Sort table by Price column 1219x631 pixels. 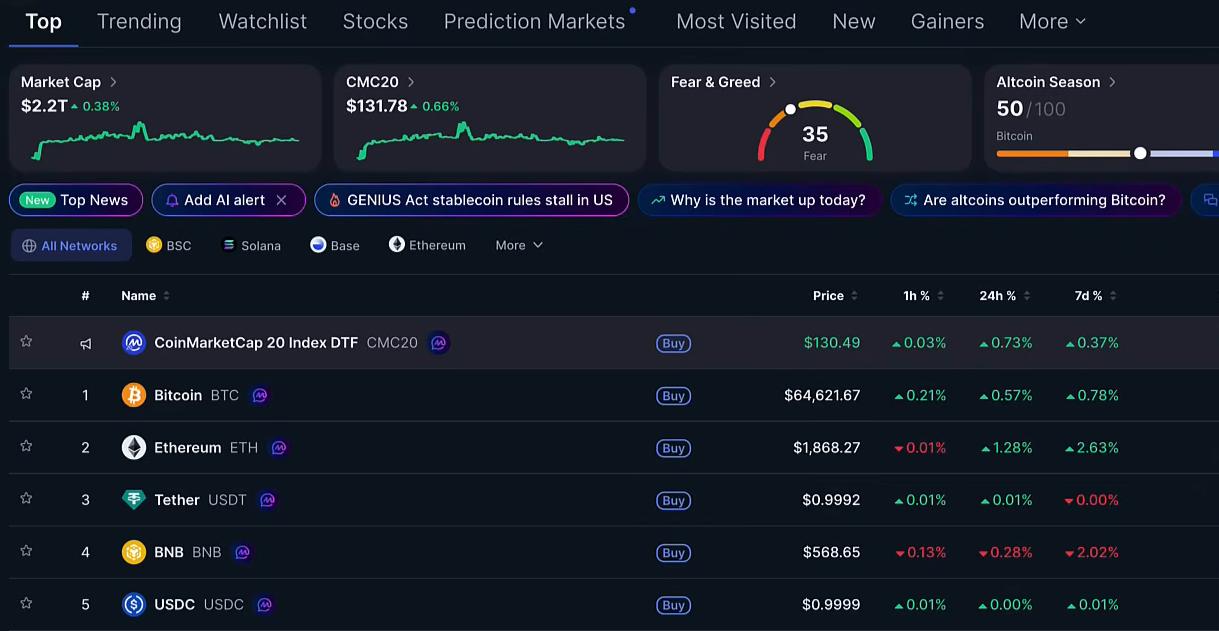click(x=835, y=296)
